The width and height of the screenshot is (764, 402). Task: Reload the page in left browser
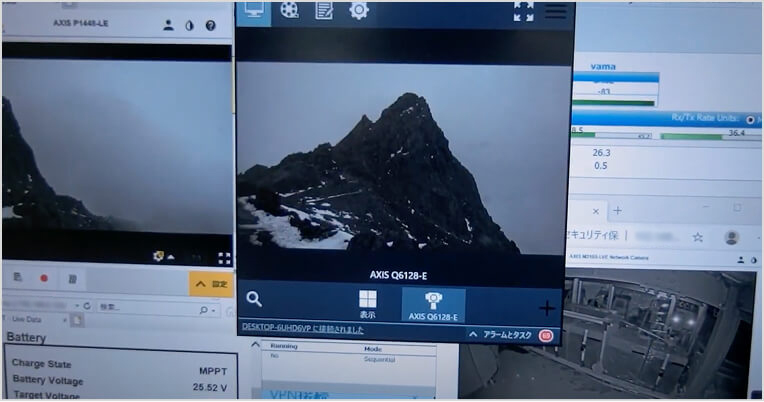click(87, 306)
